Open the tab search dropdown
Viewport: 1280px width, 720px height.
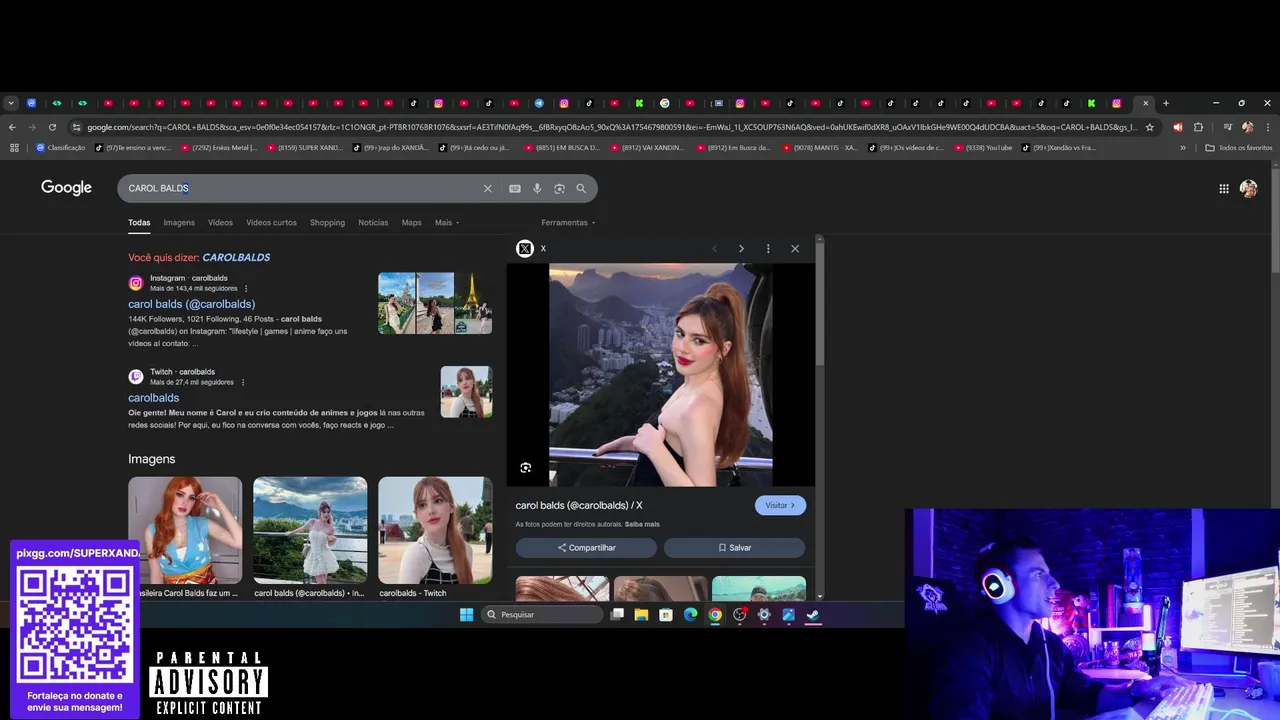click(10, 103)
